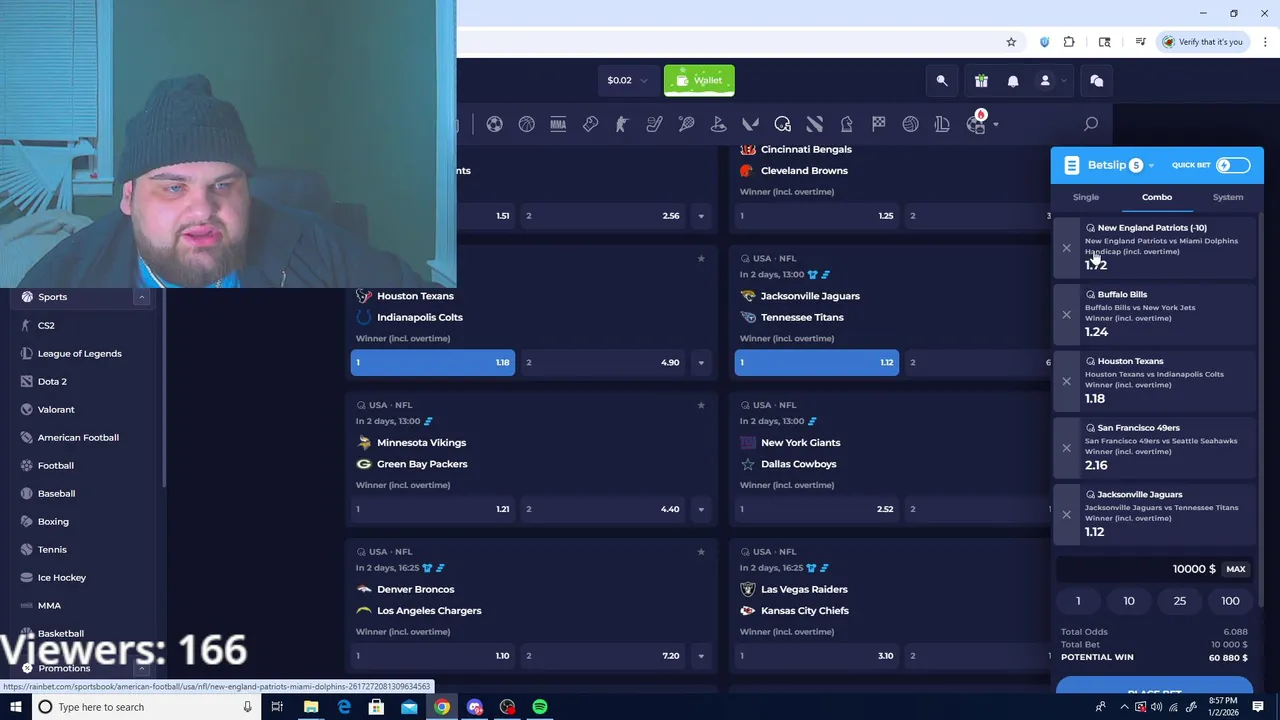
Task: Open Ice Hockey in sidebar
Action: tap(62, 577)
